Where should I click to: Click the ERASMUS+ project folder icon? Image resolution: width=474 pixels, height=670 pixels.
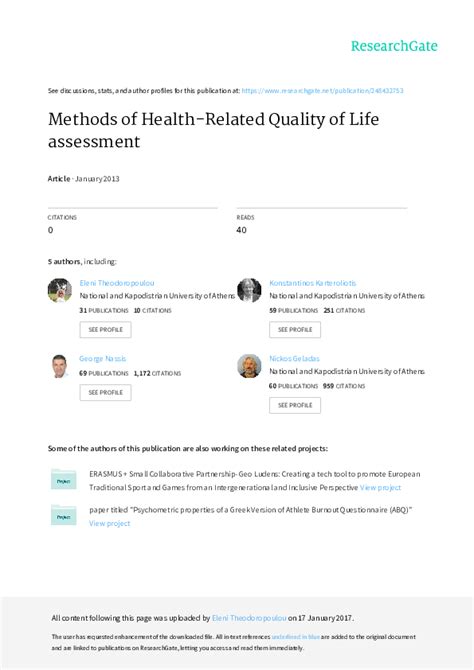coord(64,480)
